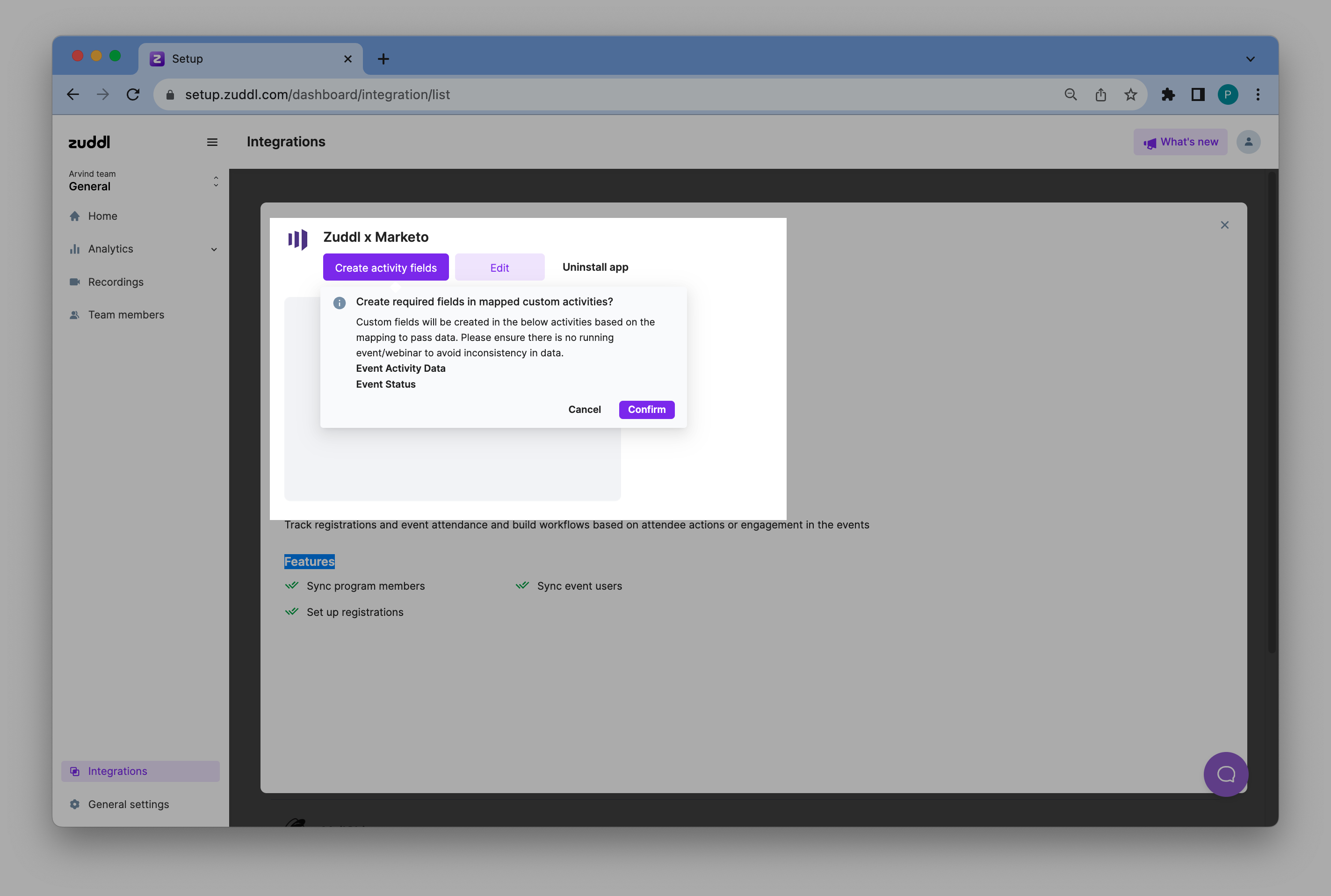Click the browser reload icon

[x=133, y=95]
